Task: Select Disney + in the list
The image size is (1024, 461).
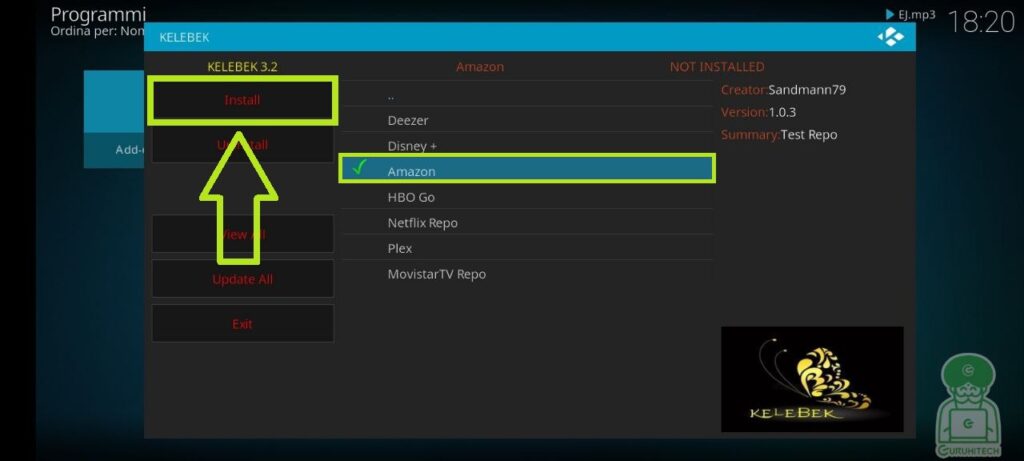Action: (x=412, y=146)
